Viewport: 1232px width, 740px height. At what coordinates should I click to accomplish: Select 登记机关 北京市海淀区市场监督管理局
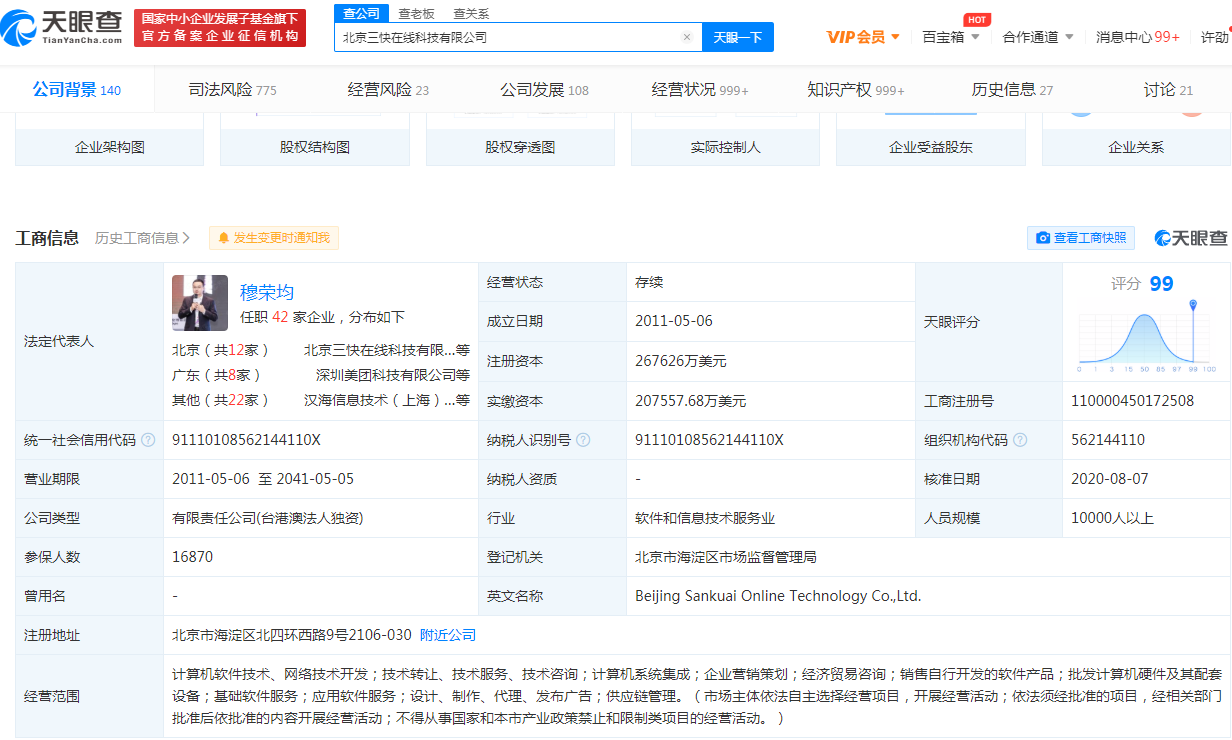click(x=726, y=557)
